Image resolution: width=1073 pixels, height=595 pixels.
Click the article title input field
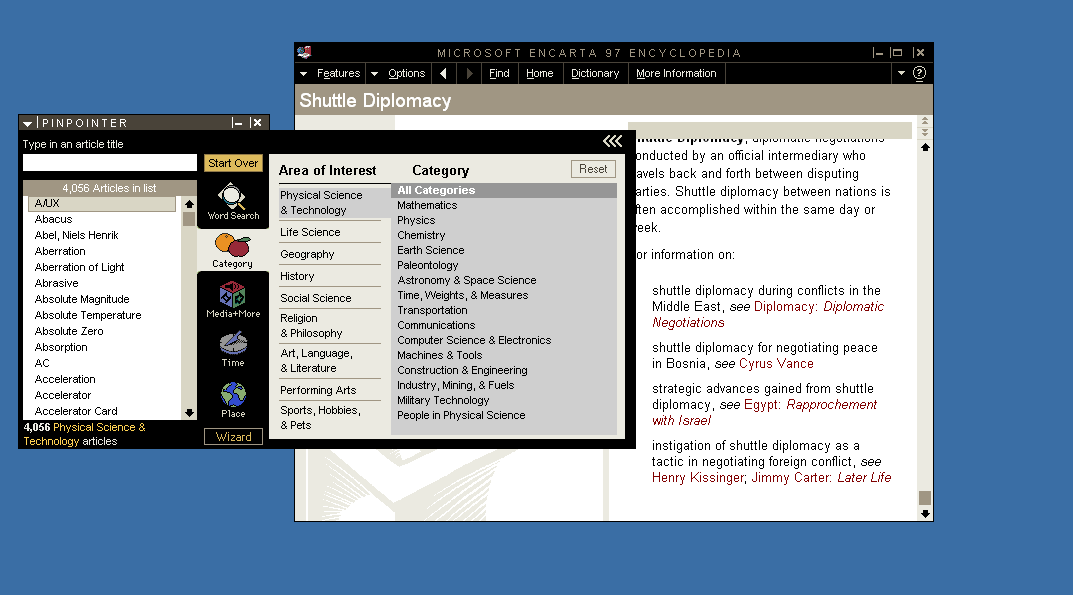coord(109,162)
